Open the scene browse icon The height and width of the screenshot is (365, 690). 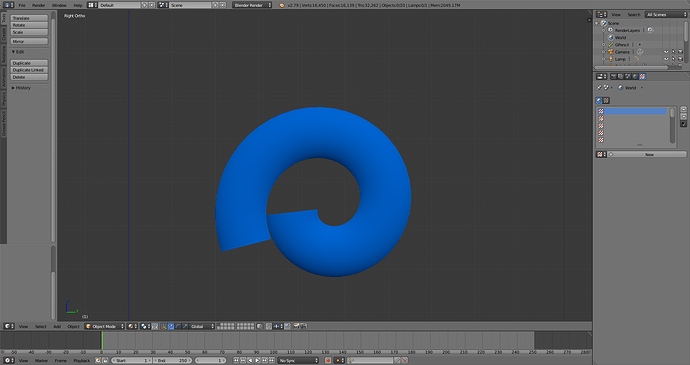163,5
